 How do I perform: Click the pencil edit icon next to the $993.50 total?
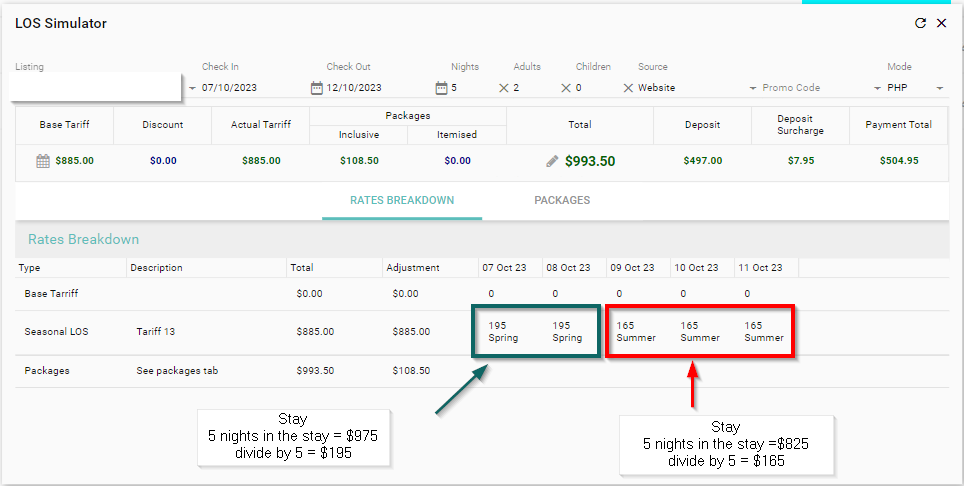552,160
